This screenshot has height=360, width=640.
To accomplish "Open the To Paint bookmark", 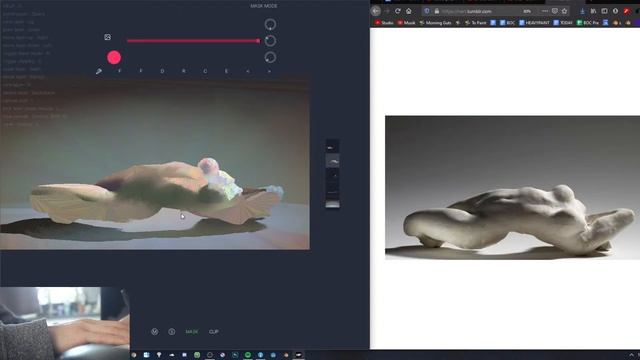I will coord(476,23).
